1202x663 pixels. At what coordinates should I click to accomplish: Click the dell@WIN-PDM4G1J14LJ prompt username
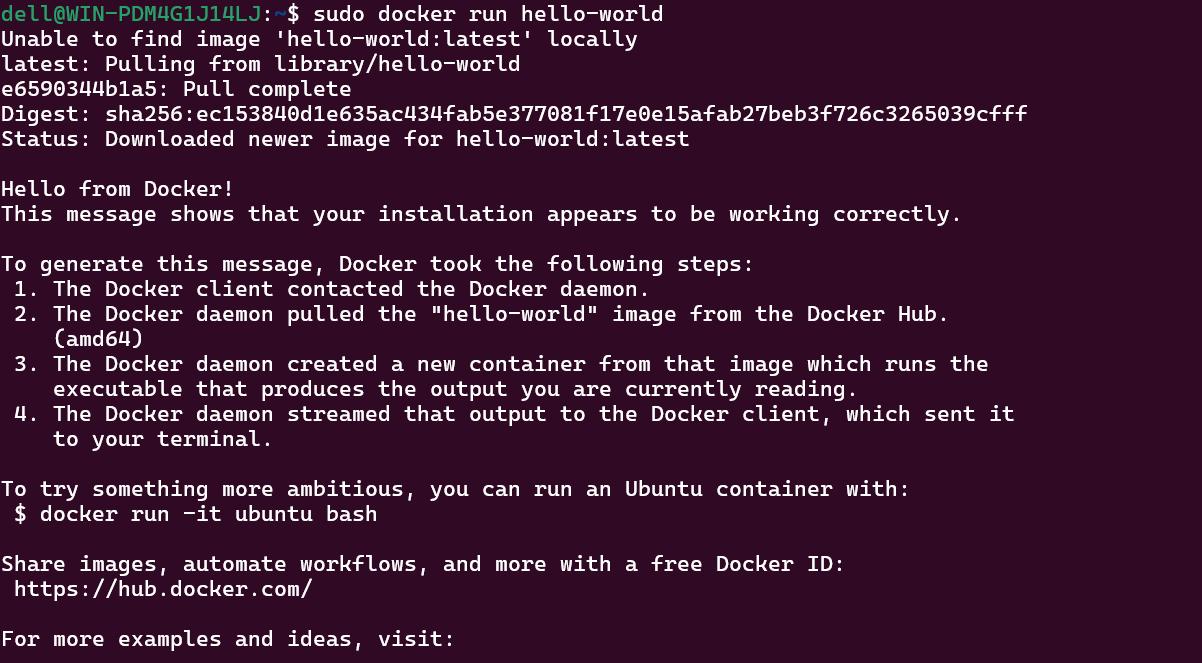click(131, 14)
